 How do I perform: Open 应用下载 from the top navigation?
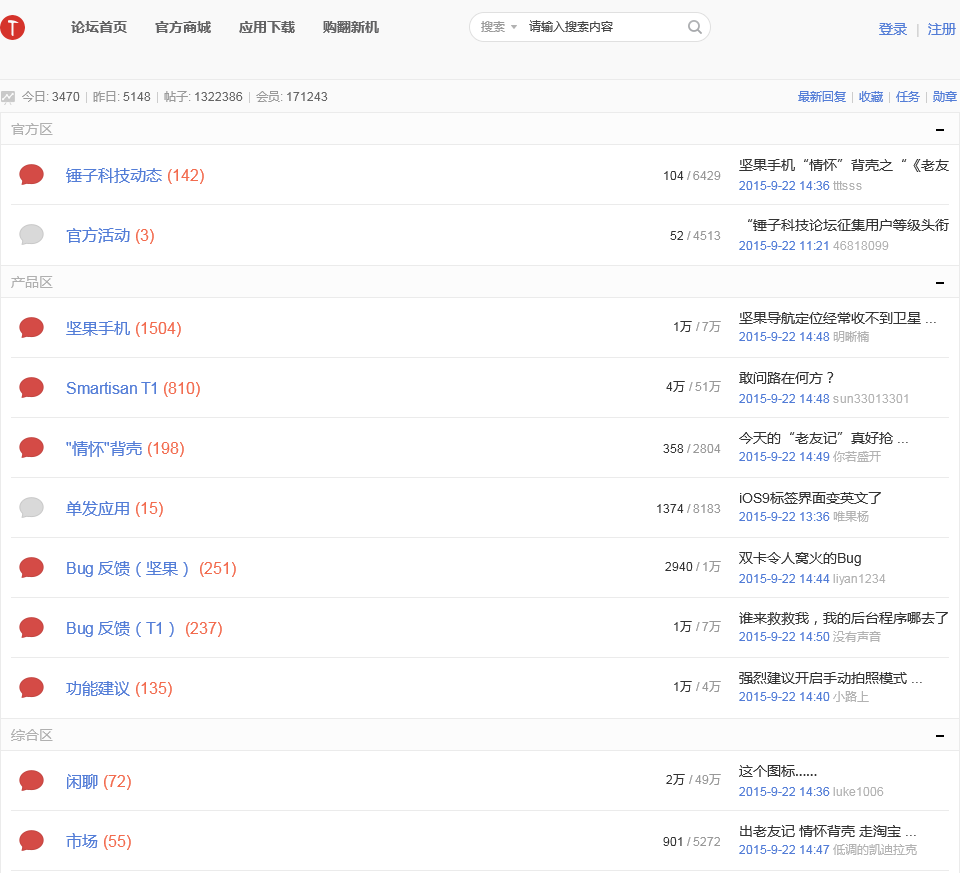267,28
